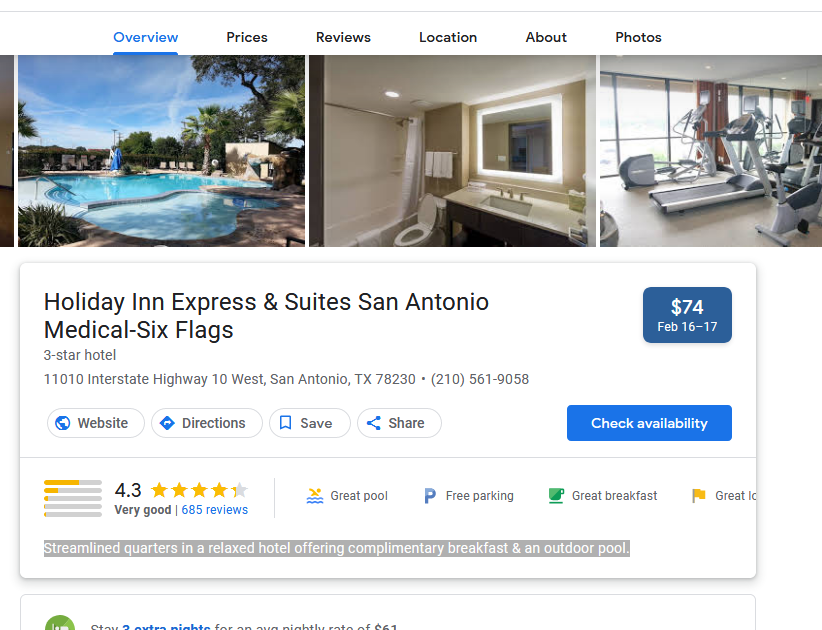Open the bathroom photo thumbnail
The height and width of the screenshot is (630, 822).
[452, 151]
